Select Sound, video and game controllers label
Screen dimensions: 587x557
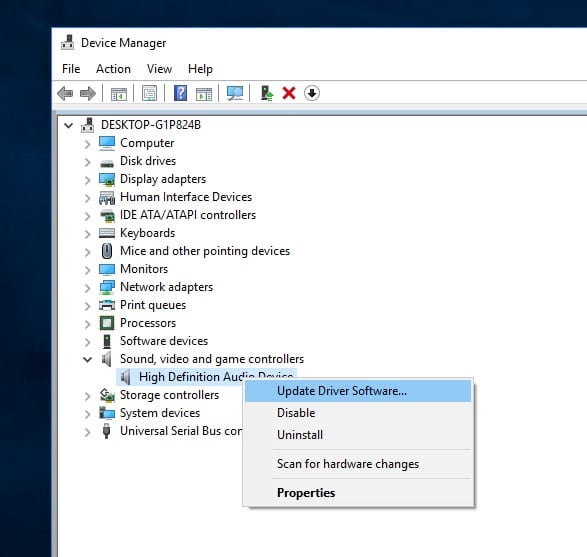(x=212, y=359)
